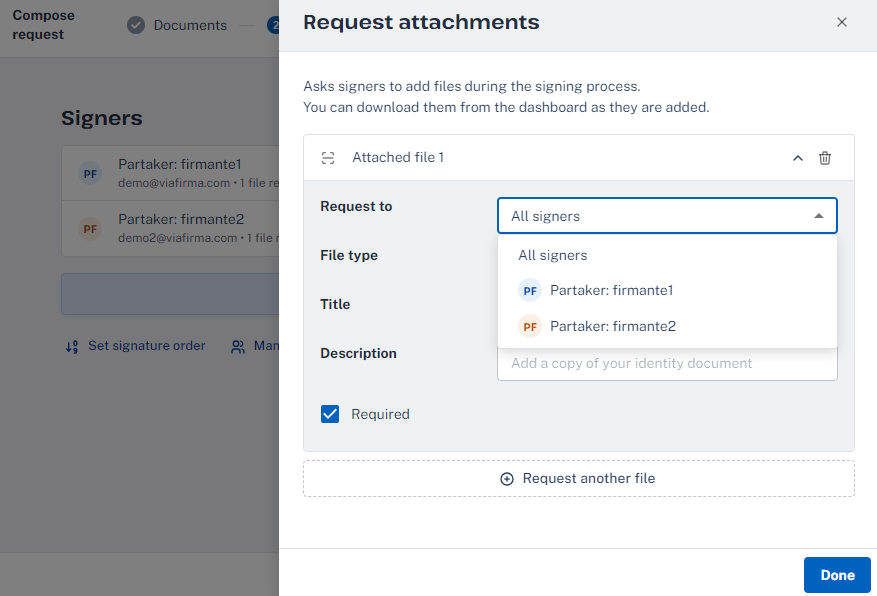The height and width of the screenshot is (596, 877).
Task: Click the orange PF avatar in dropdown list
Action: 530,327
